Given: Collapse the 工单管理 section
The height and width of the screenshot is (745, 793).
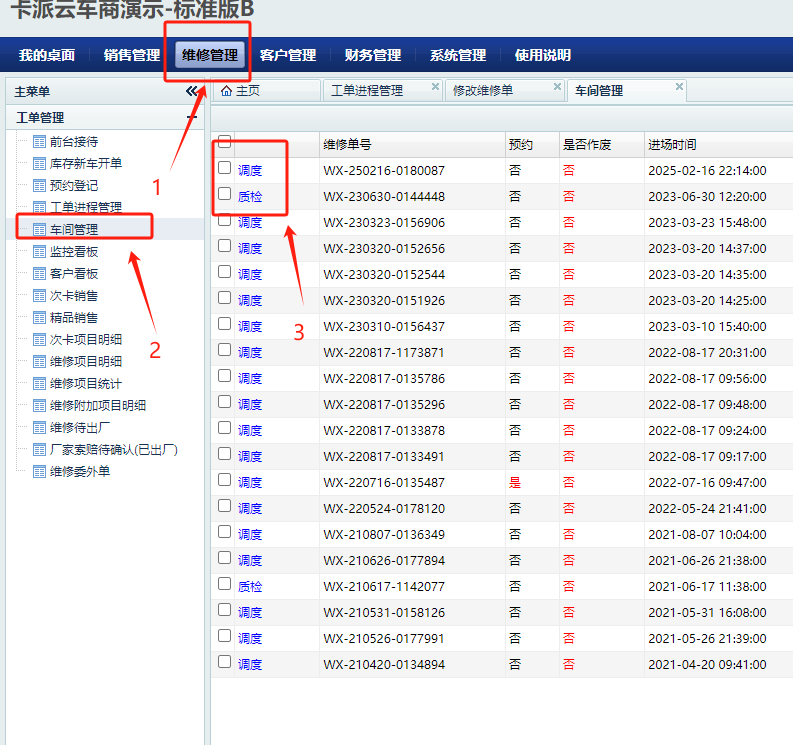Looking at the screenshot, I should click(x=192, y=118).
